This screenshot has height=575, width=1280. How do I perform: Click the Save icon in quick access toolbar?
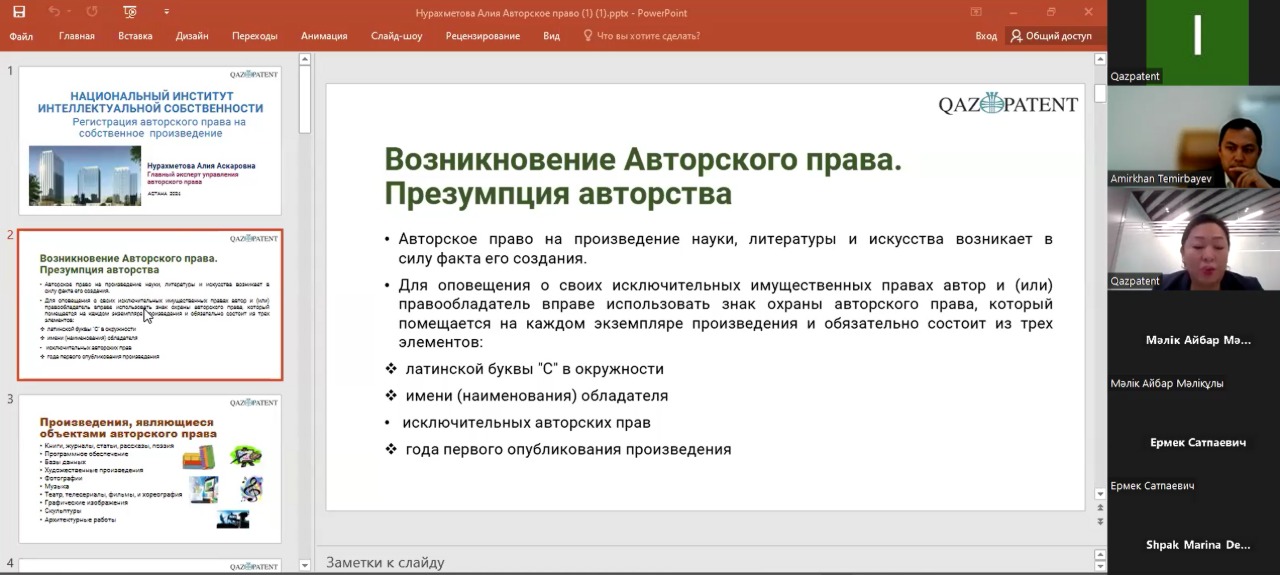pos(18,12)
